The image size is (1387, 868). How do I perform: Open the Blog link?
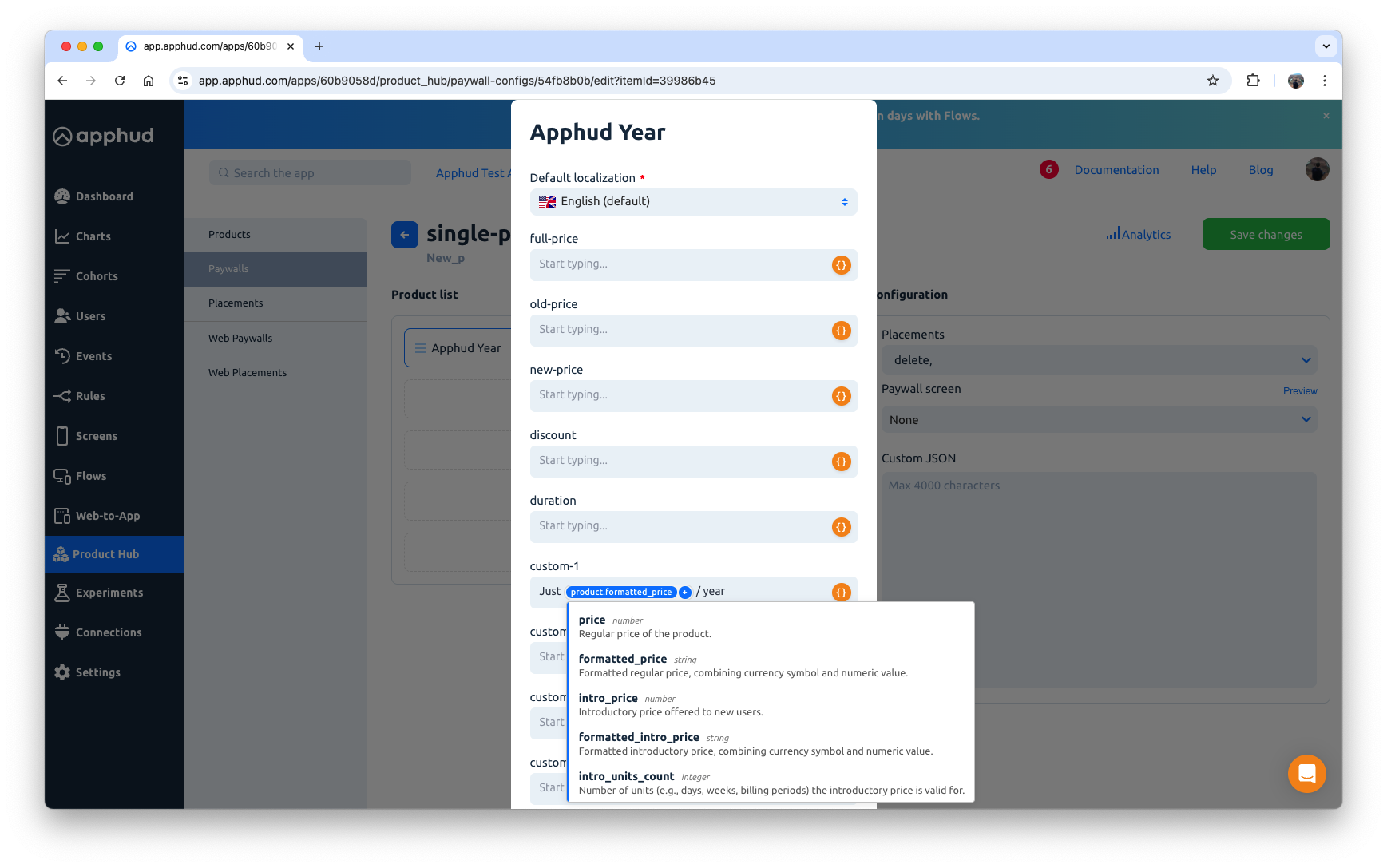[x=1261, y=170]
